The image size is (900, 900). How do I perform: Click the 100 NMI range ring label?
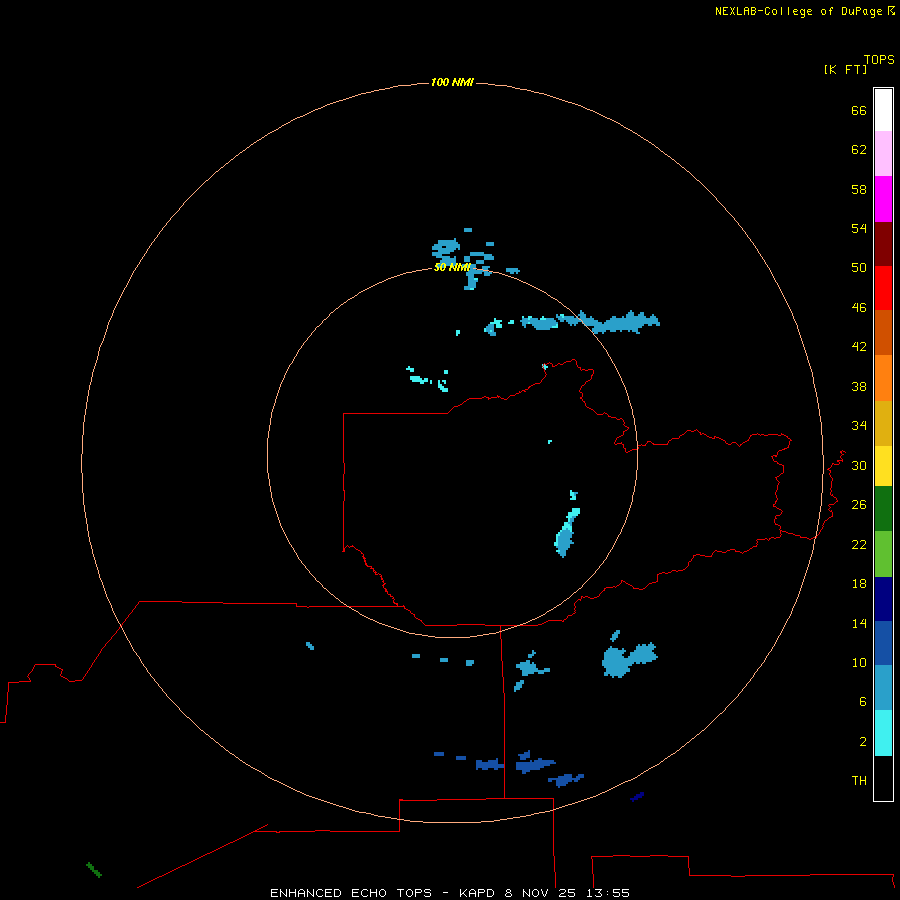click(452, 82)
